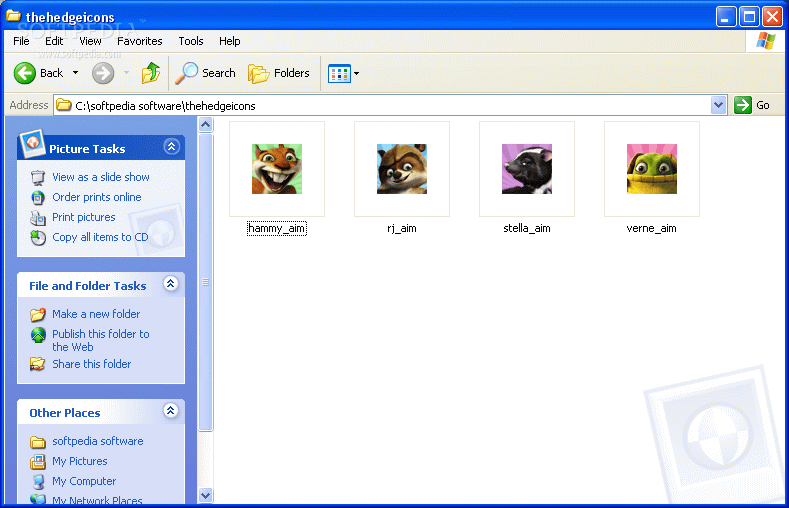Click Publish this folder to the Web
The width and height of the screenshot is (789, 508).
coord(101,341)
